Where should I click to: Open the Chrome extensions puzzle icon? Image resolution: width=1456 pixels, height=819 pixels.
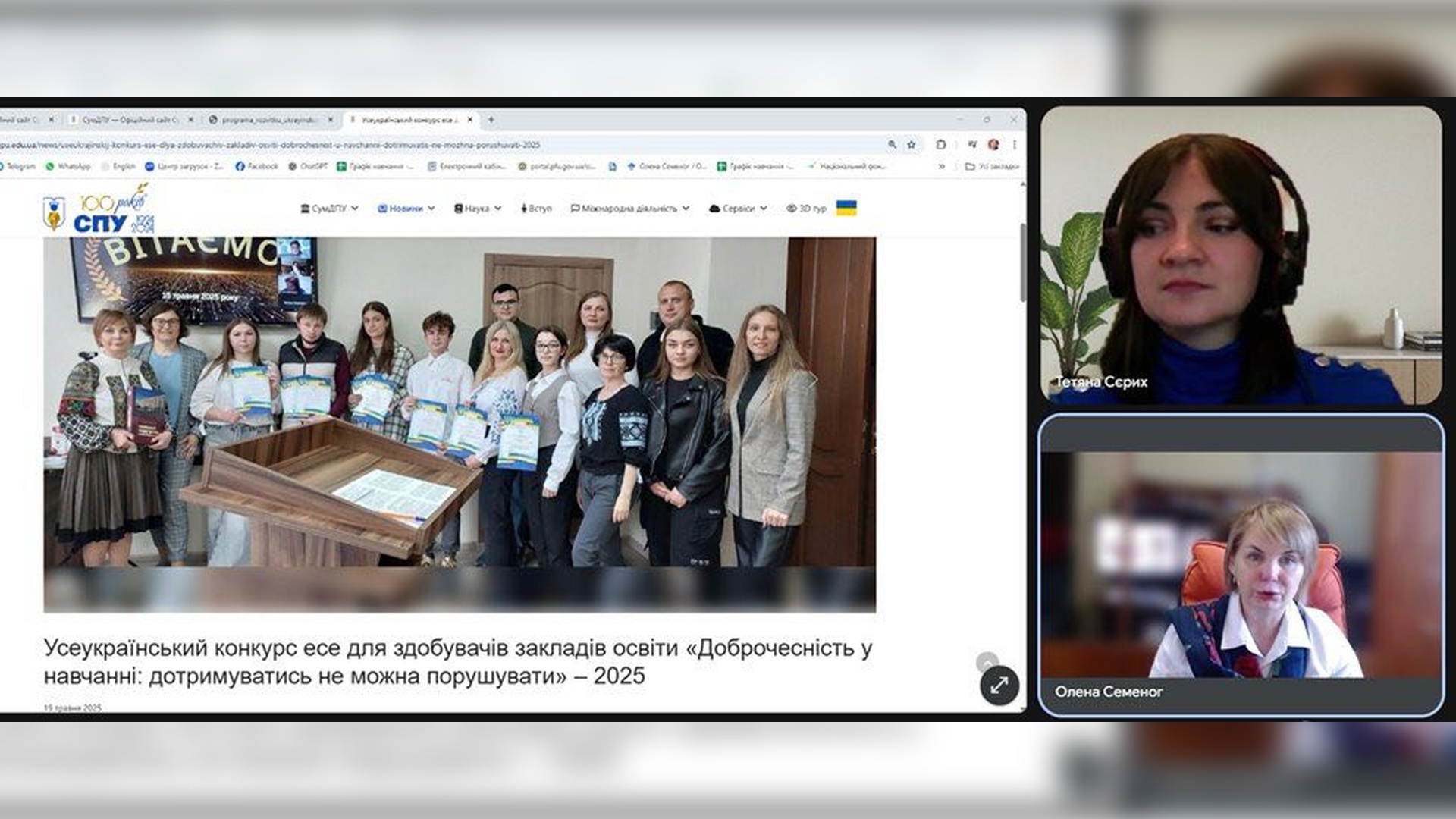[x=941, y=144]
